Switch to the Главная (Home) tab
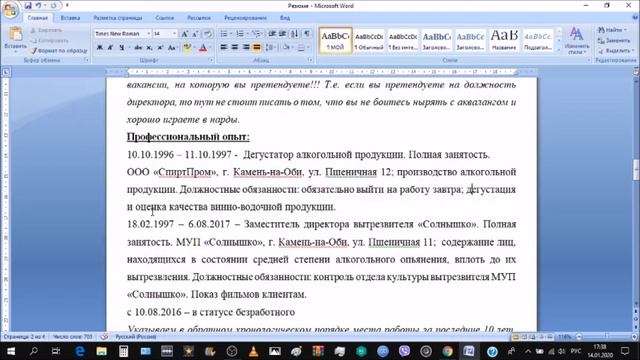The width and height of the screenshot is (640, 360). point(38,18)
